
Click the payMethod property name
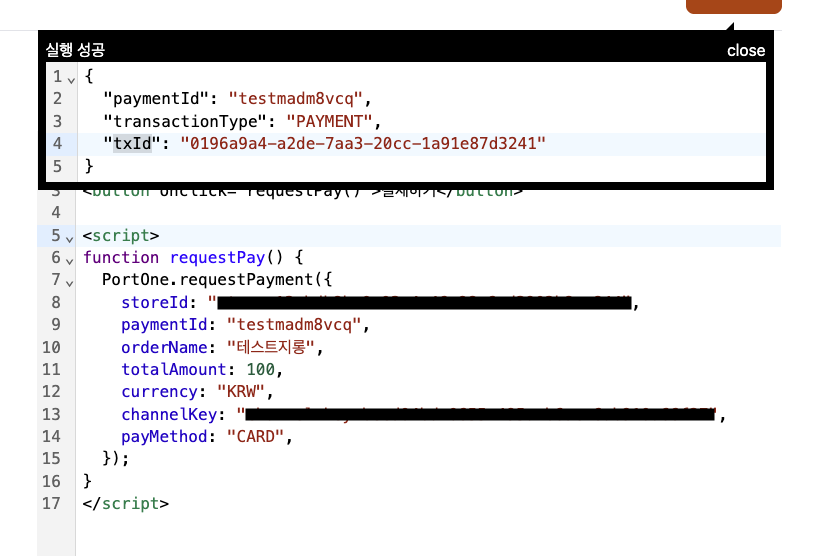[164, 437]
